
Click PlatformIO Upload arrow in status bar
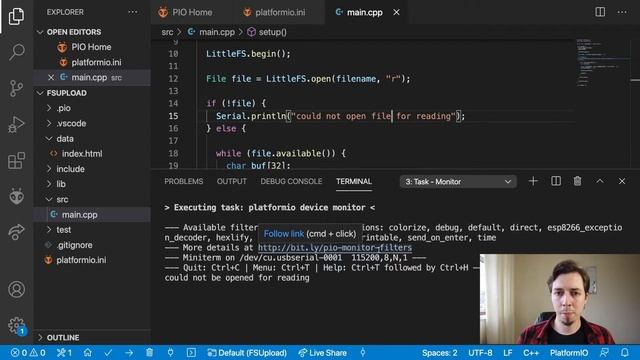coord(129,353)
